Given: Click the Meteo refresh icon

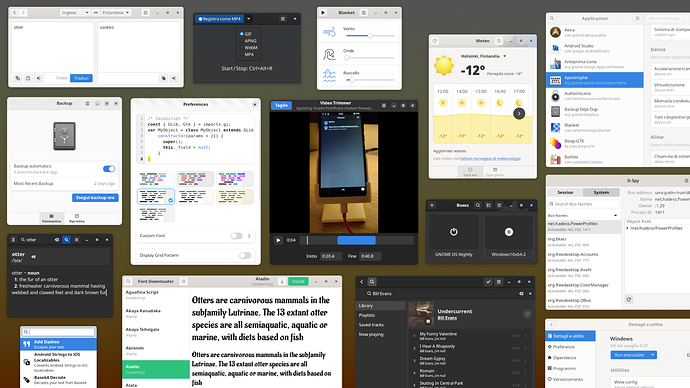Looking at the screenshot, I should pyautogui.click(x=435, y=41).
